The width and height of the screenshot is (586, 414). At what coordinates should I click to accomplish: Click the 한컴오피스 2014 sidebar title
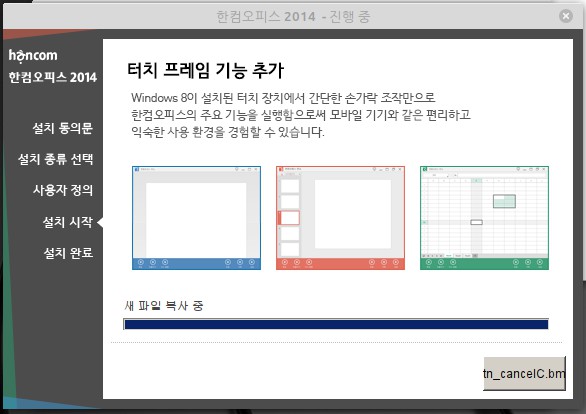pos(53,77)
